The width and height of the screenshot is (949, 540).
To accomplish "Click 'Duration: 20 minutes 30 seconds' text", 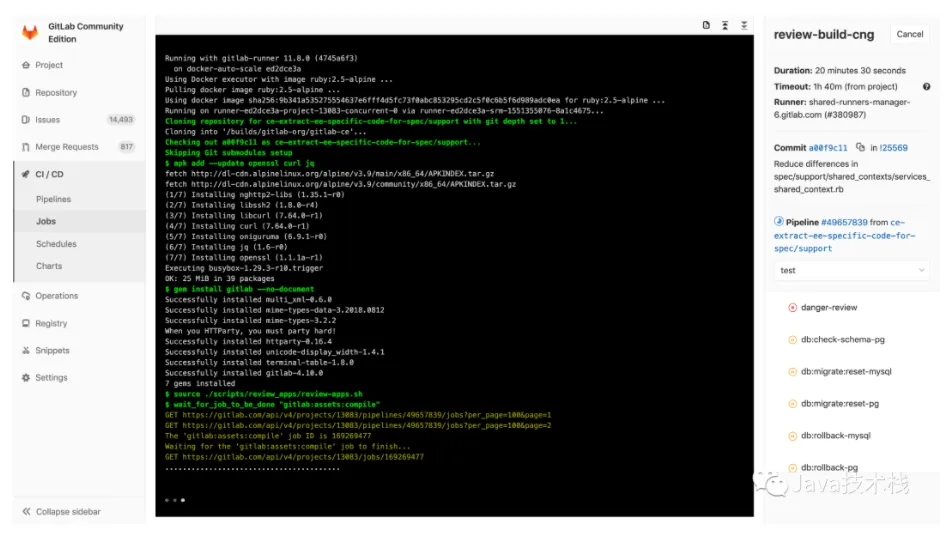I will tap(839, 71).
